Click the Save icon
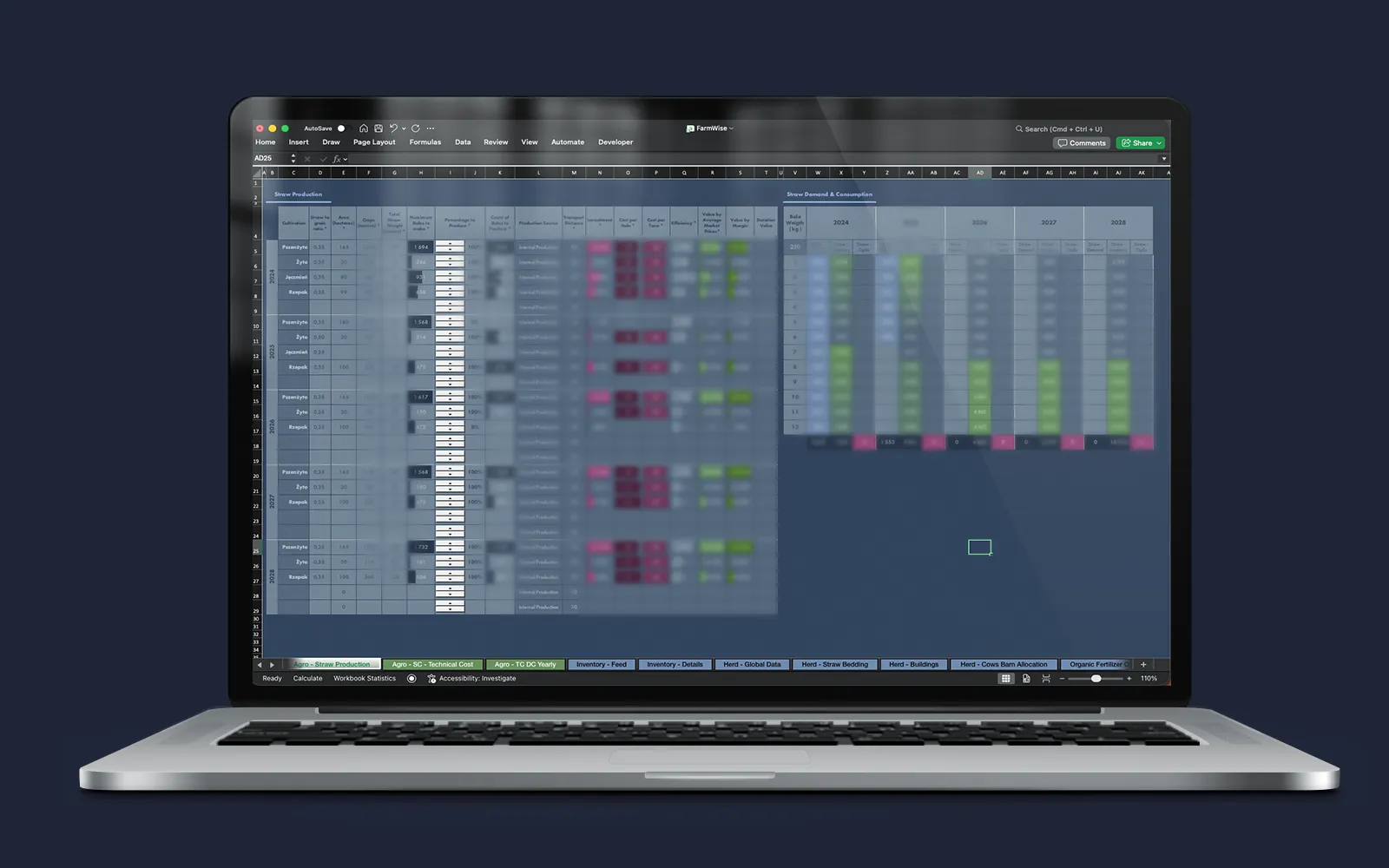Screen dimensions: 1389x868 pos(379,128)
